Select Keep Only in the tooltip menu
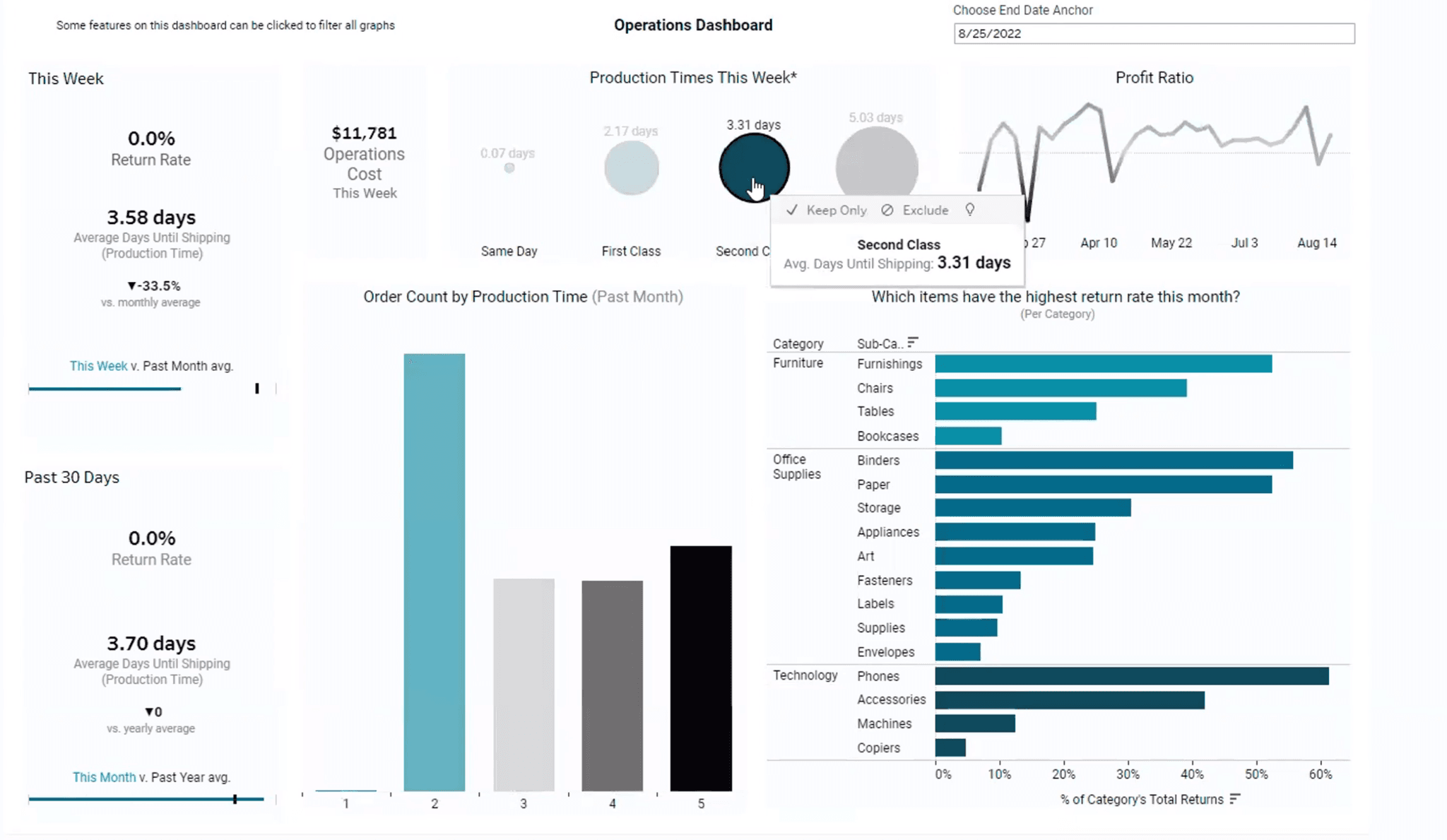Image resolution: width=1447 pixels, height=840 pixels. click(x=837, y=210)
